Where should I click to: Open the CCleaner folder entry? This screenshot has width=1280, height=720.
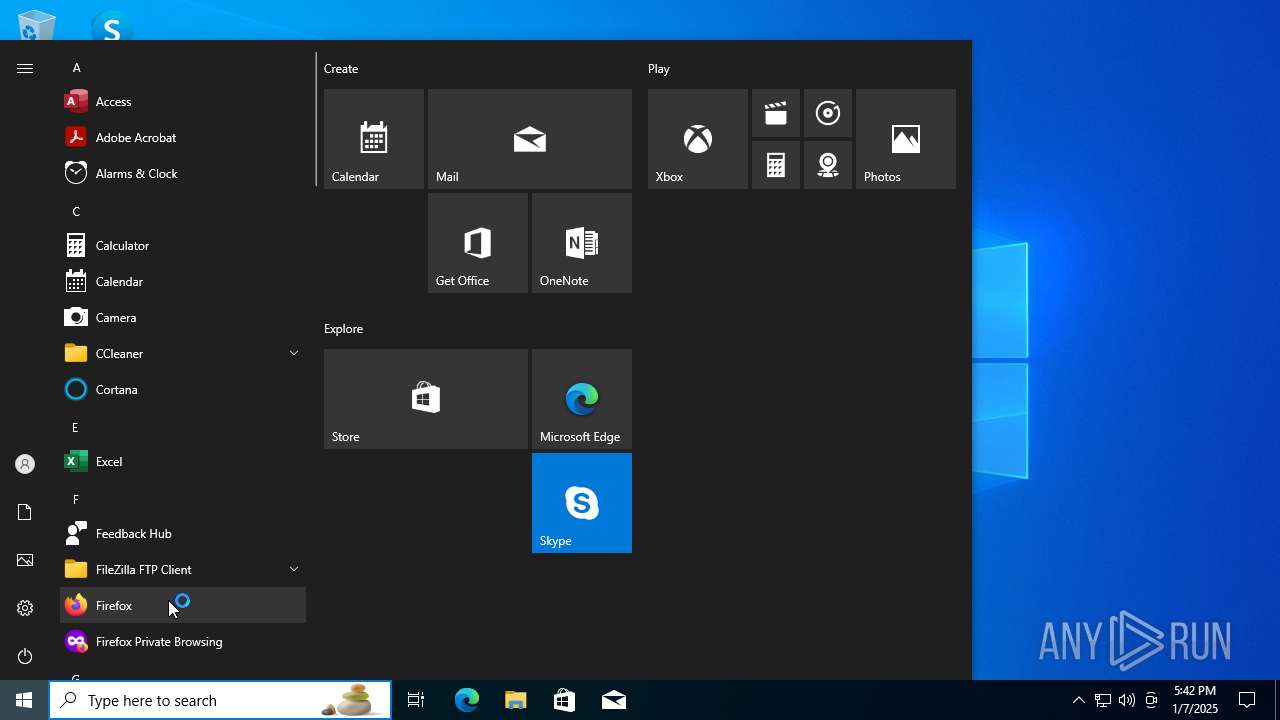[183, 353]
